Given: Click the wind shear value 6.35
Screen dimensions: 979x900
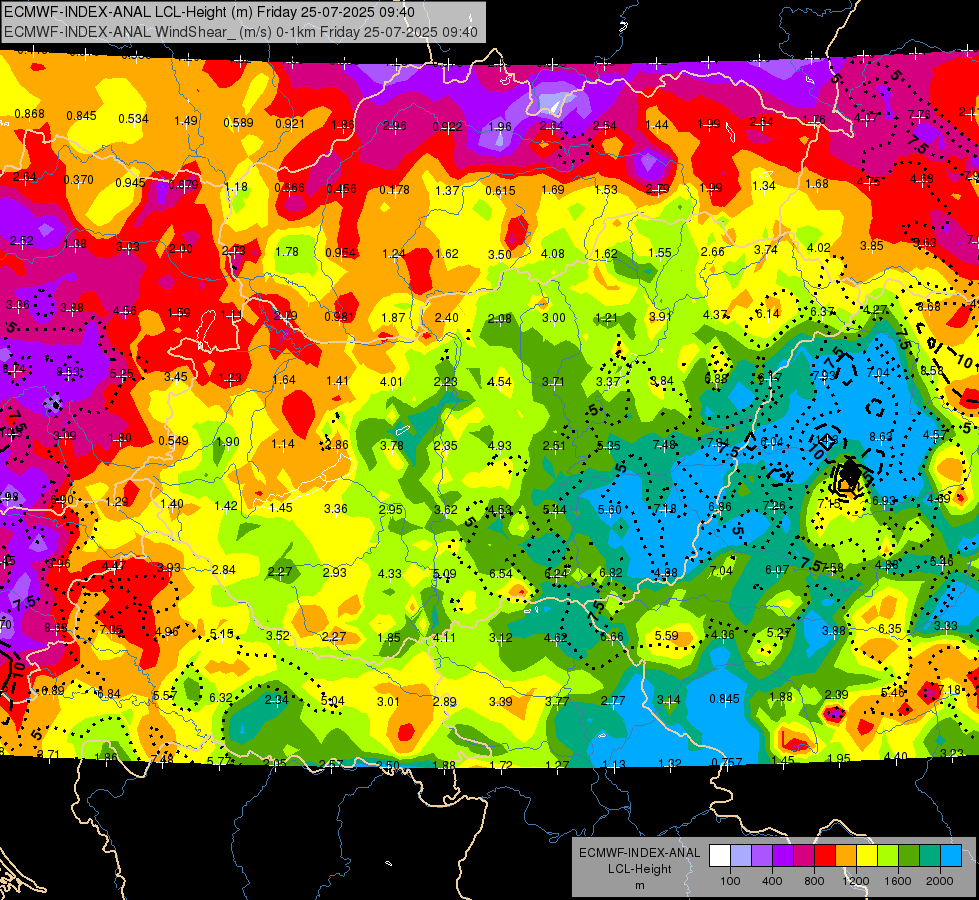Looking at the screenshot, I should click(890, 628).
